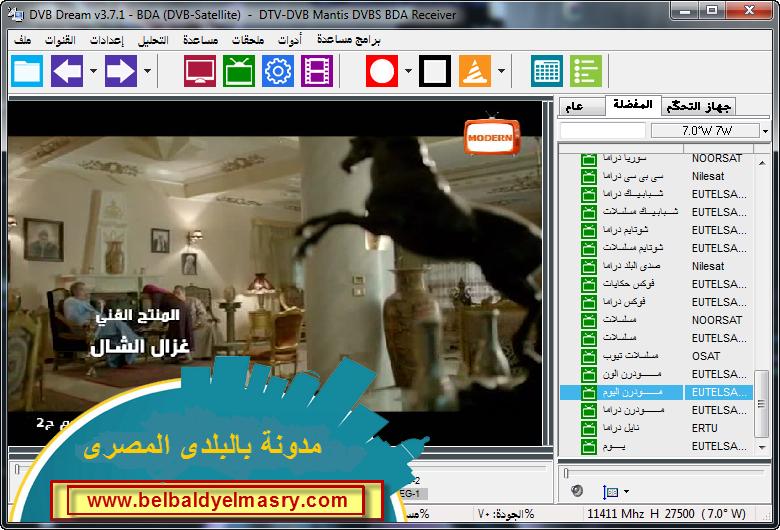The width and height of the screenshot is (780, 530).
Task: Mute audio with the speaker icon
Action: (x=577, y=491)
